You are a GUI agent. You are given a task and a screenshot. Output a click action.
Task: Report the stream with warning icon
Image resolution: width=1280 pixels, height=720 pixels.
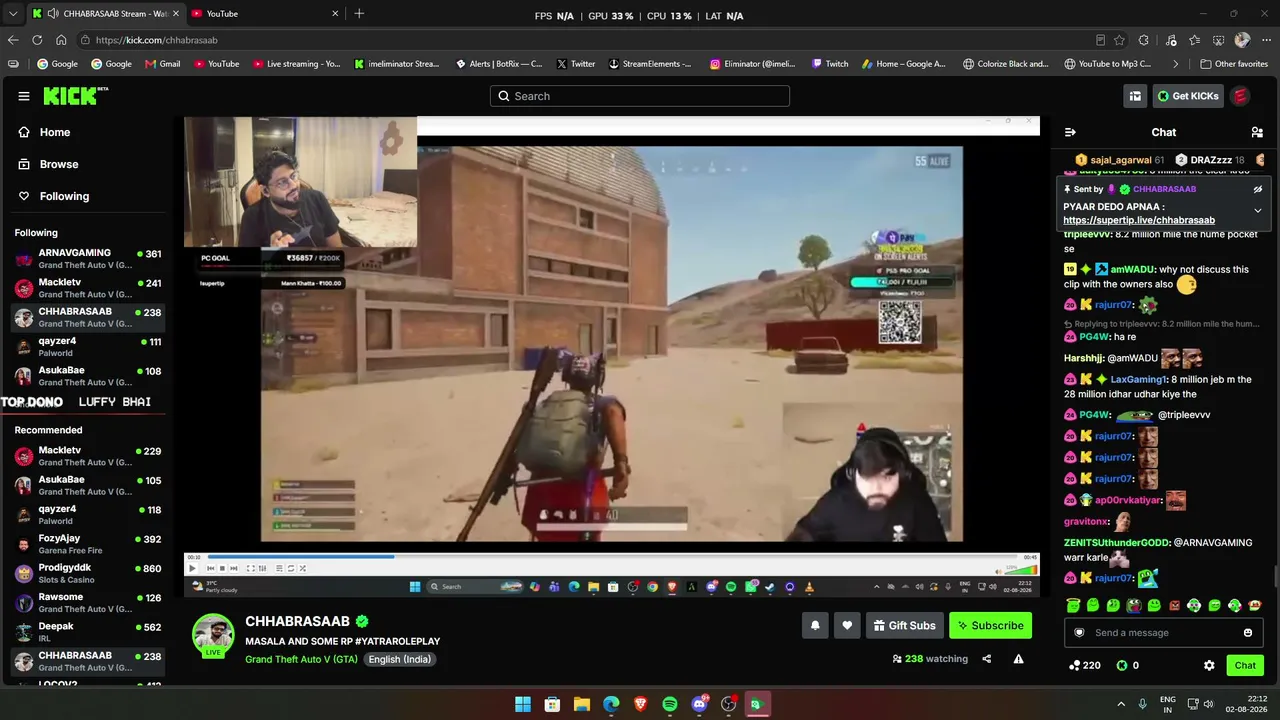click(1018, 659)
